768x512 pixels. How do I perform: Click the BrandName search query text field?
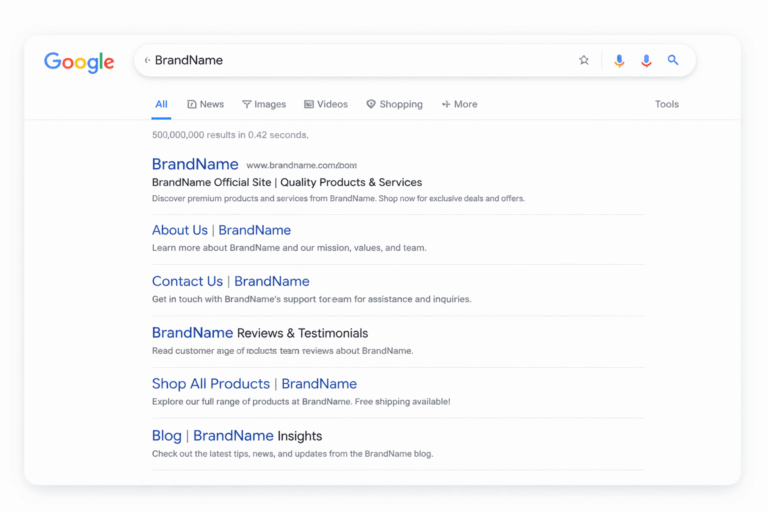(x=350, y=60)
